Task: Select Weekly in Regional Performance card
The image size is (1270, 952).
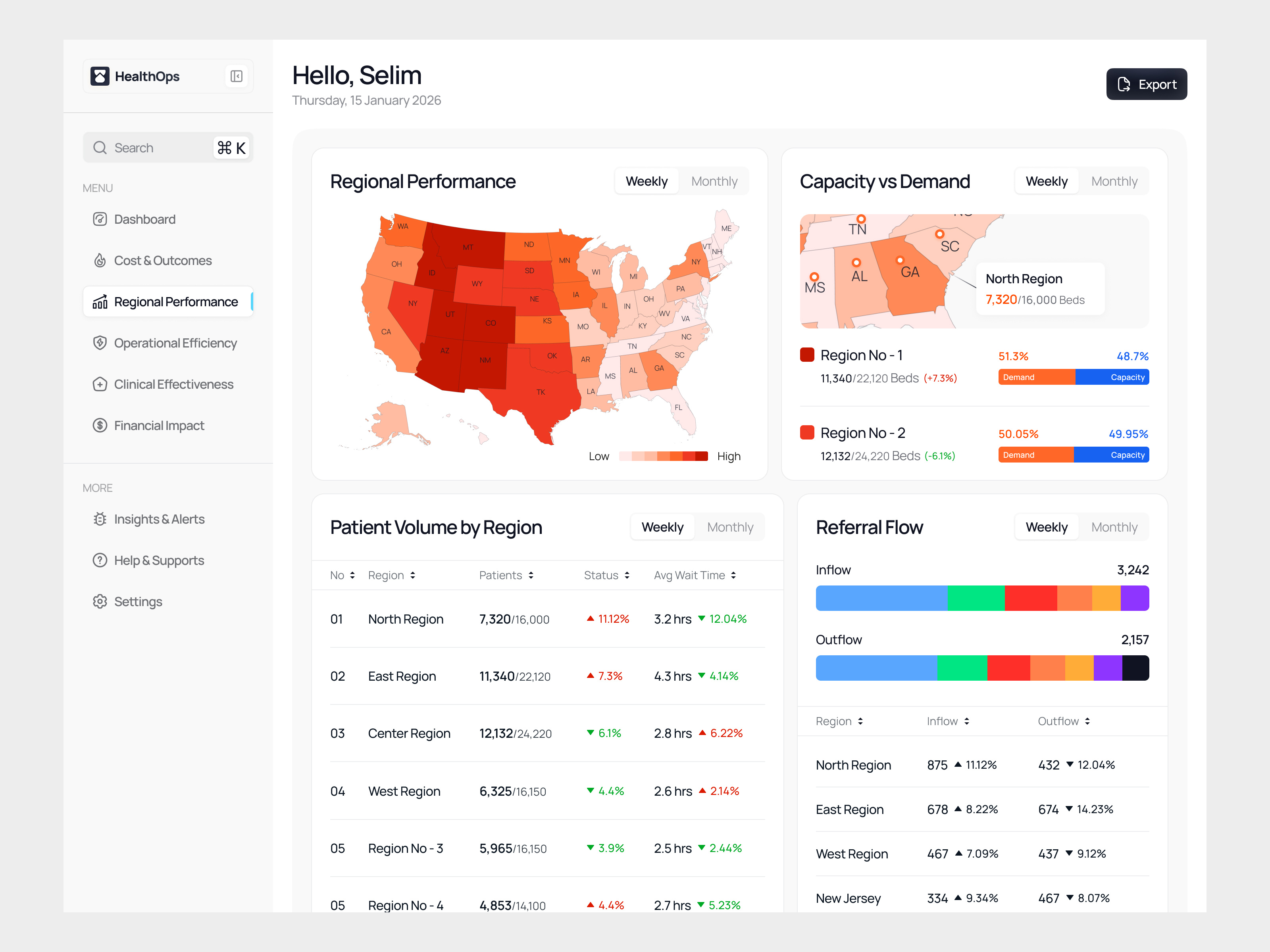Action: (647, 181)
